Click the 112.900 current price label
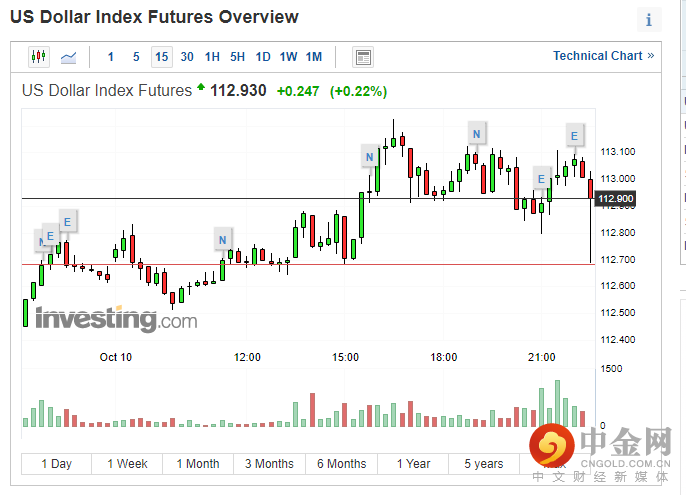This screenshot has width=686, height=495. [x=614, y=199]
